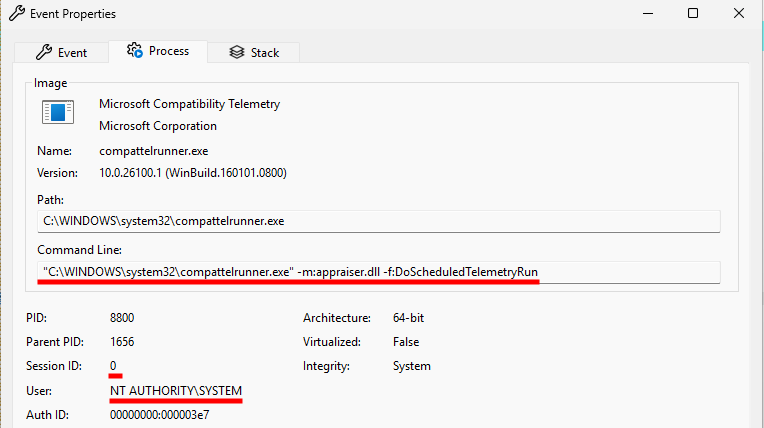Viewport: 764px width, 428px height.
Task: Click the gear icon on the Process tab
Action: coord(134,50)
